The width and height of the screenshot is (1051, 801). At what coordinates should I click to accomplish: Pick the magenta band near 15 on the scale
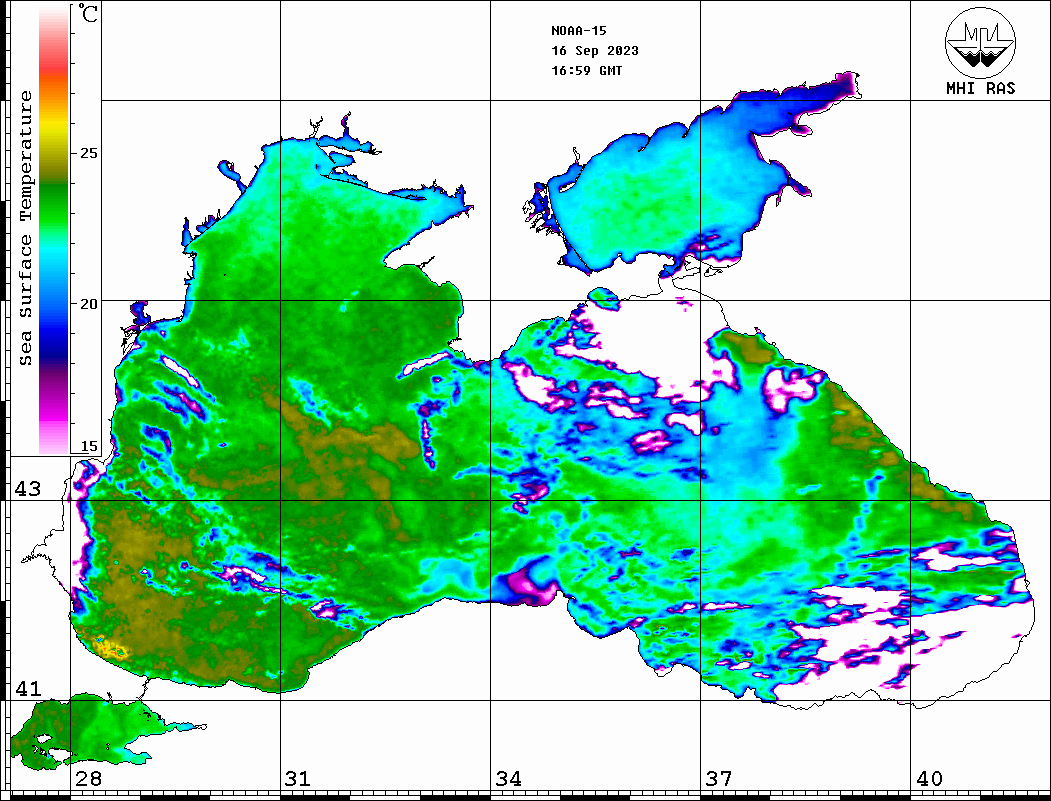54,419
